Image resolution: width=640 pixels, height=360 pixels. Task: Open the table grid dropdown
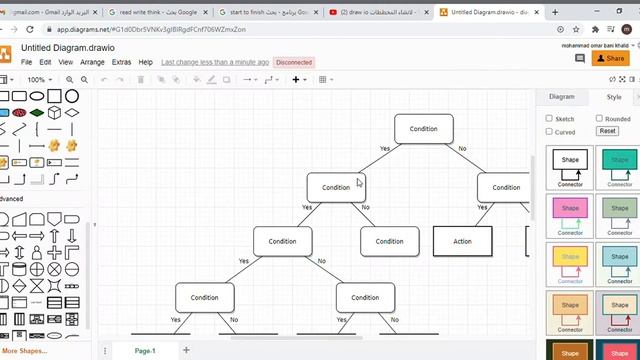click(x=326, y=80)
